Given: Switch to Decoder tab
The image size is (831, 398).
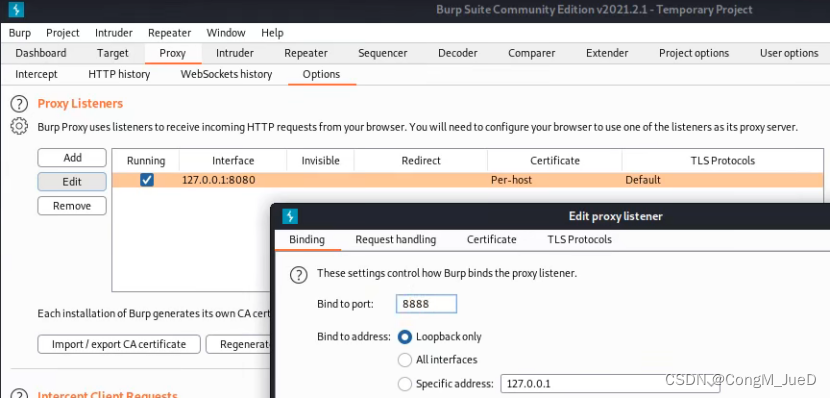Looking at the screenshot, I should click(457, 53).
